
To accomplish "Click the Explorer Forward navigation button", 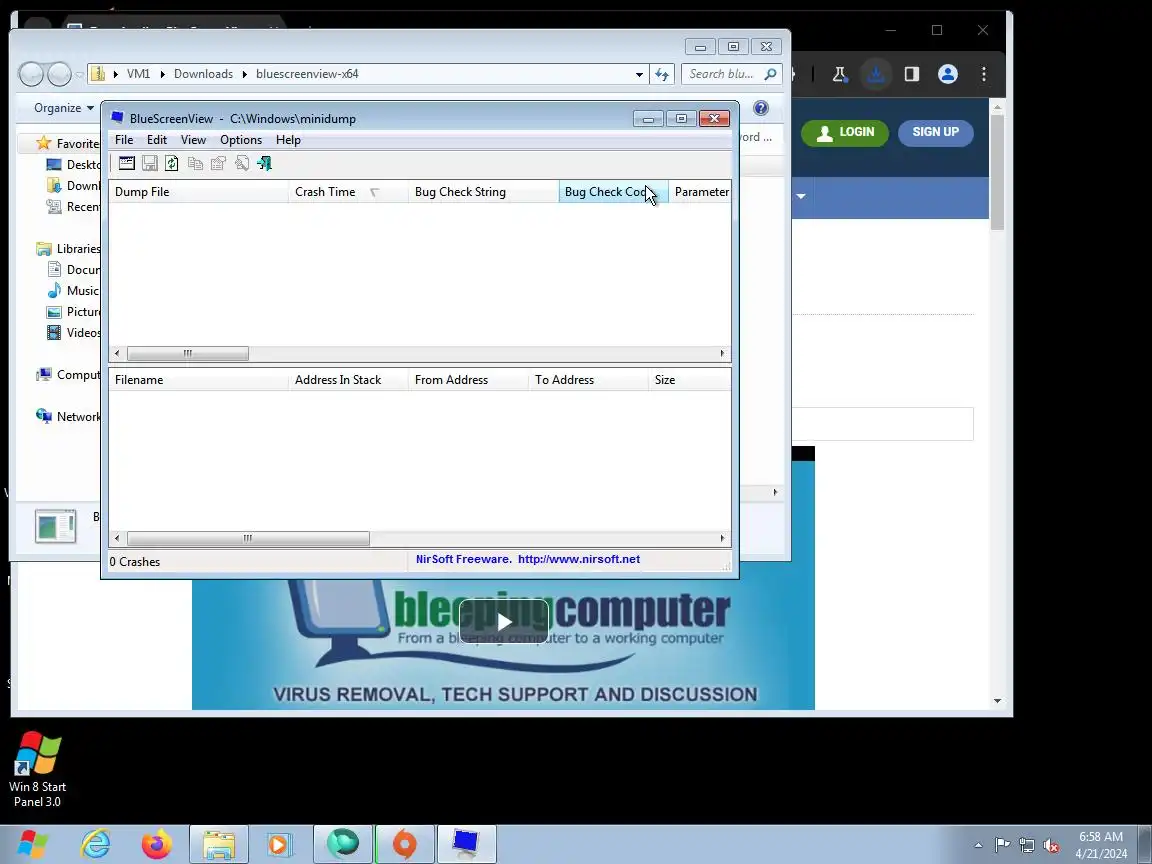I will click(60, 73).
